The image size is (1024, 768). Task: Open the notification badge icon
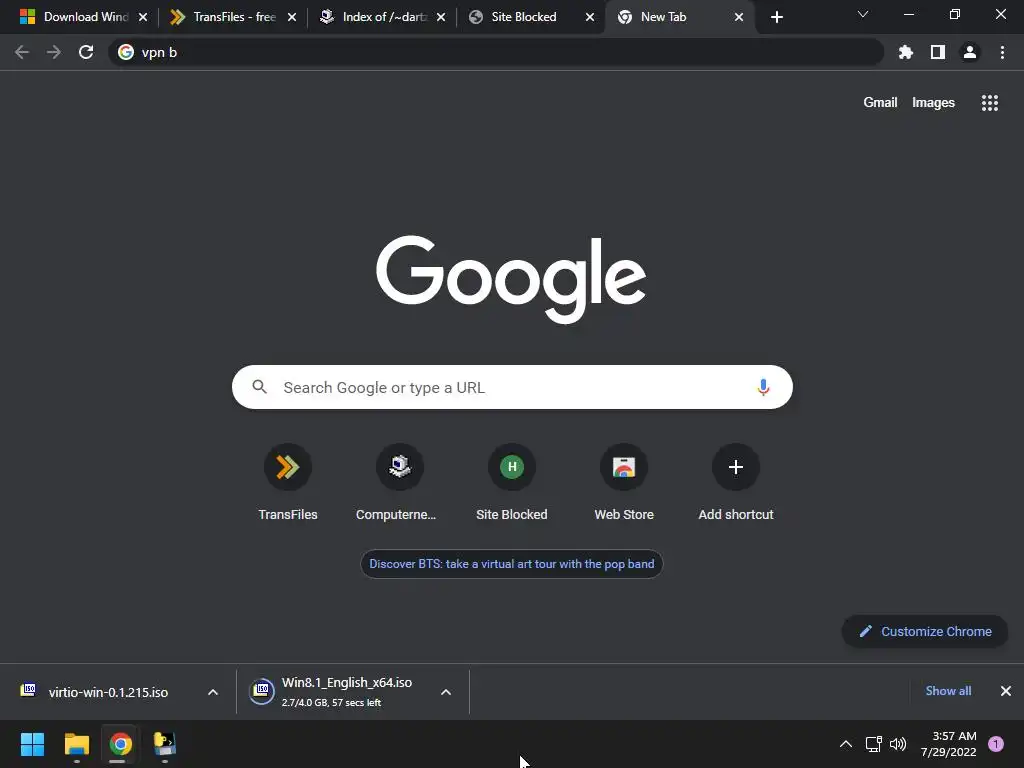(995, 744)
